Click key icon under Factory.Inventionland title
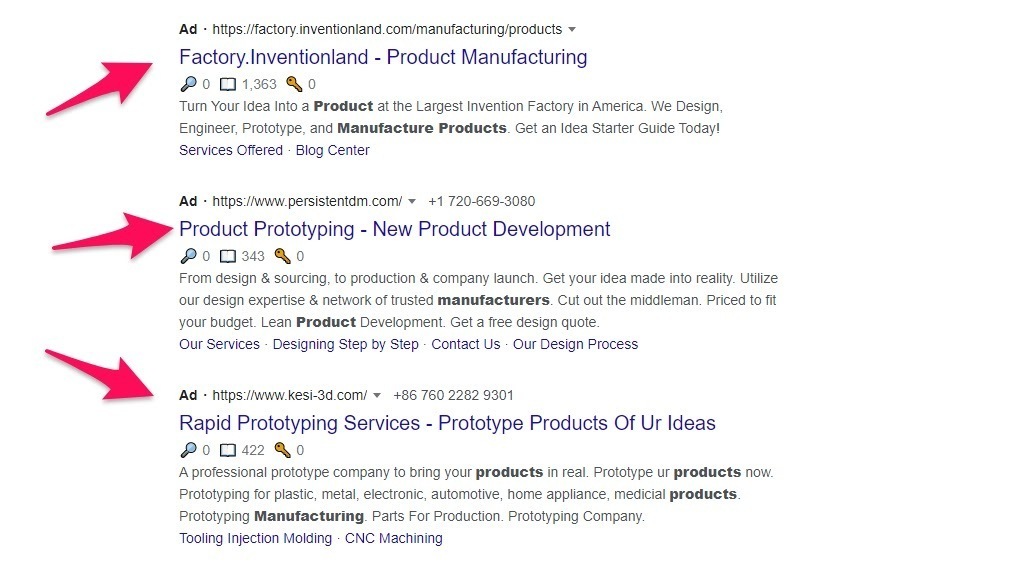 coord(294,85)
